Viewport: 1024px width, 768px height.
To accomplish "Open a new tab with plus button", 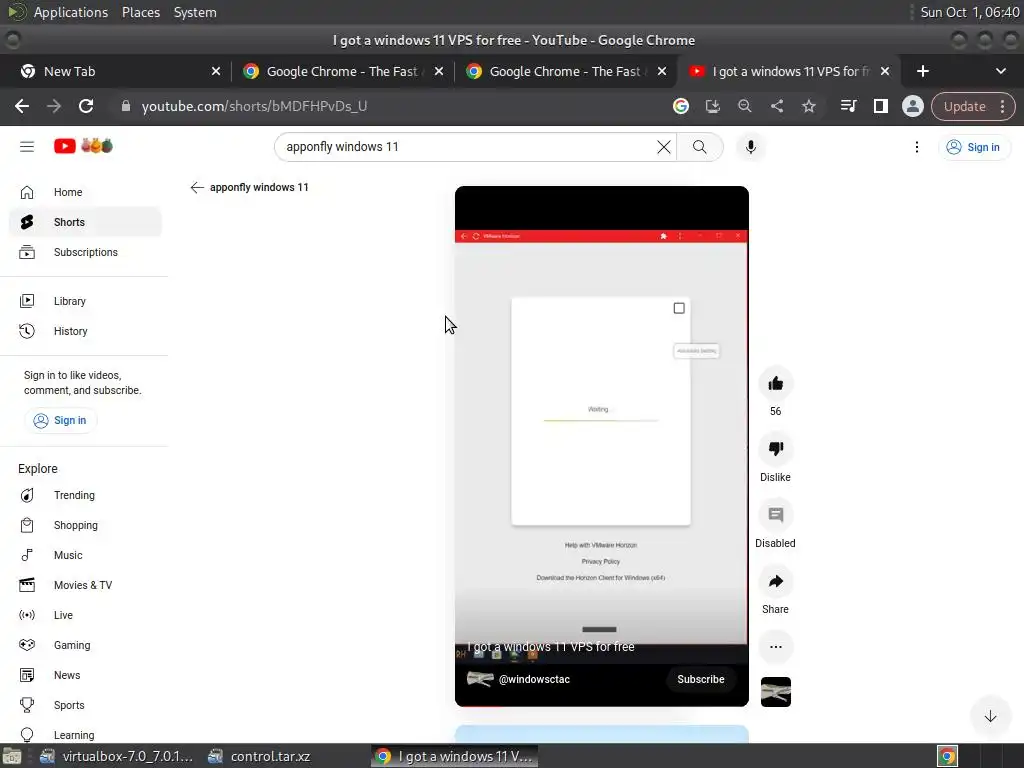I will (923, 71).
